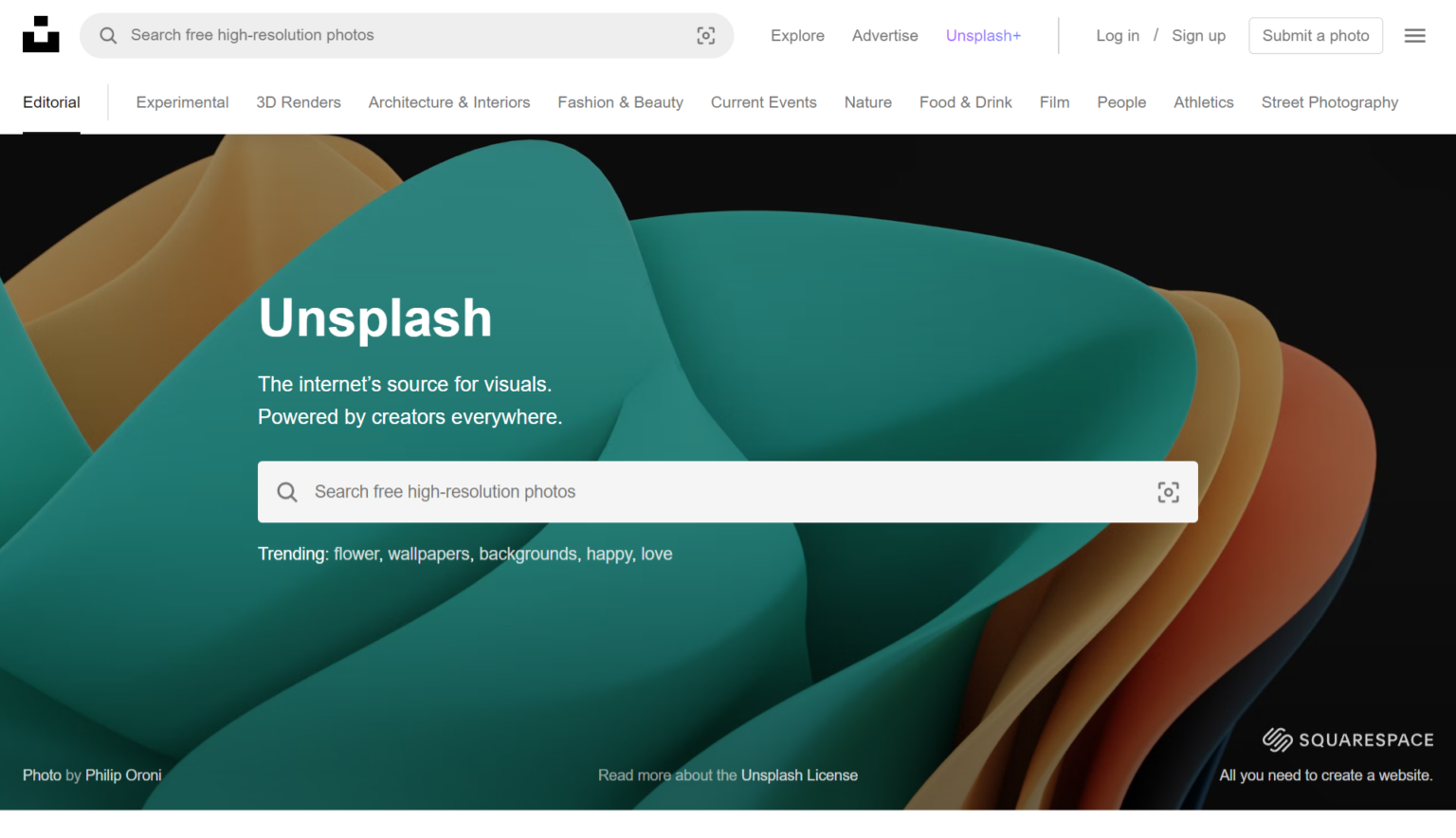Select trending term wallpapers

pyautogui.click(x=428, y=554)
